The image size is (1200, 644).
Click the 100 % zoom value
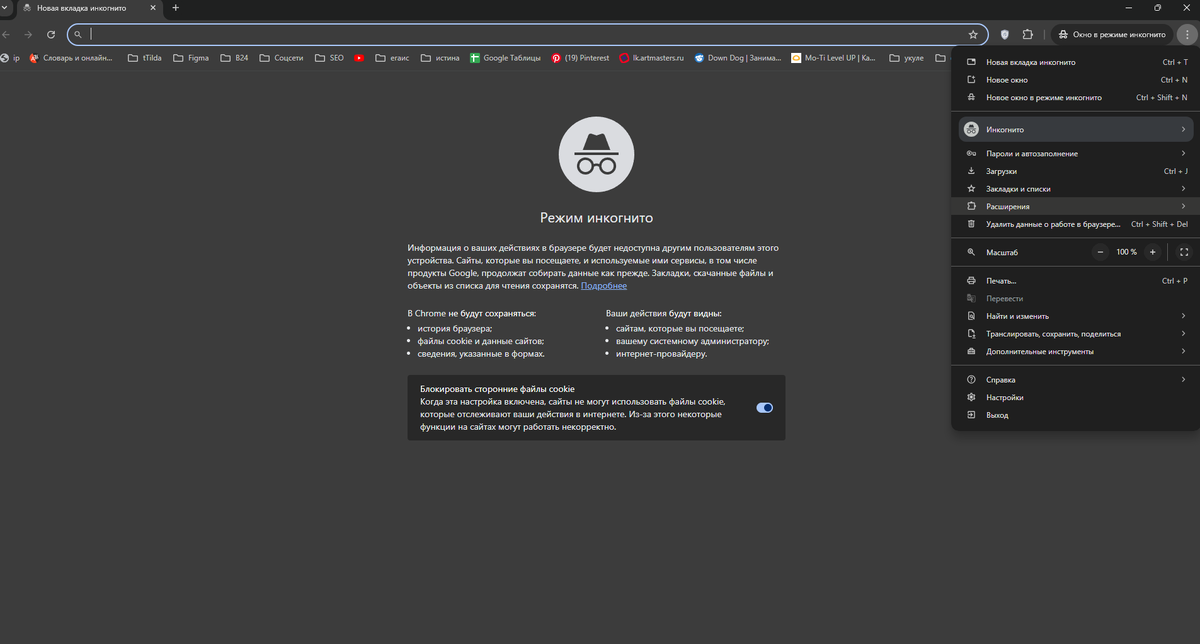click(1127, 252)
